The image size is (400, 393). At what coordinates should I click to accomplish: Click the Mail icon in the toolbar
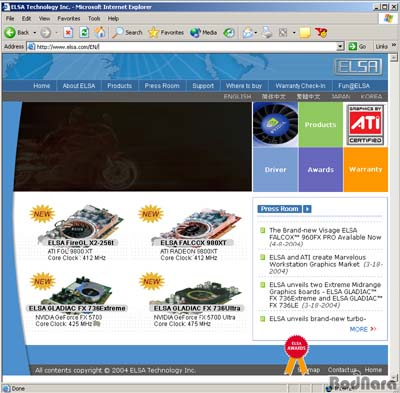pos(248,33)
